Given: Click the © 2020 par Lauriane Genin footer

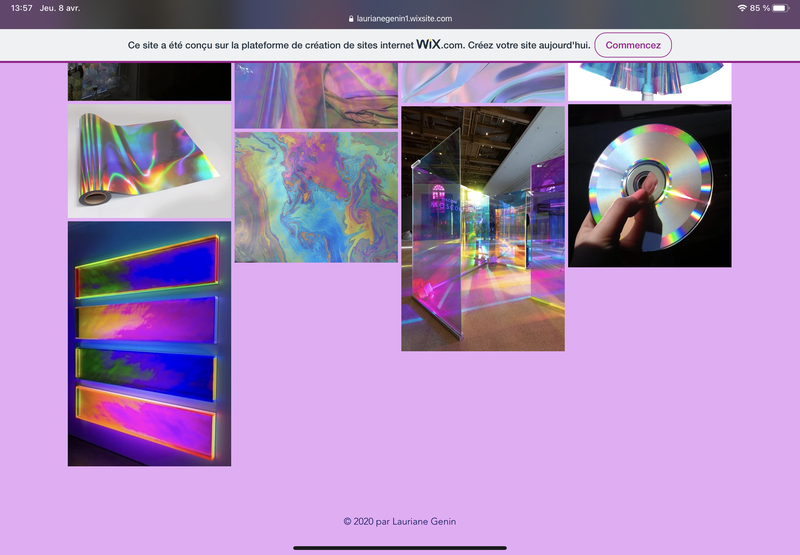Looking at the screenshot, I should point(400,521).
